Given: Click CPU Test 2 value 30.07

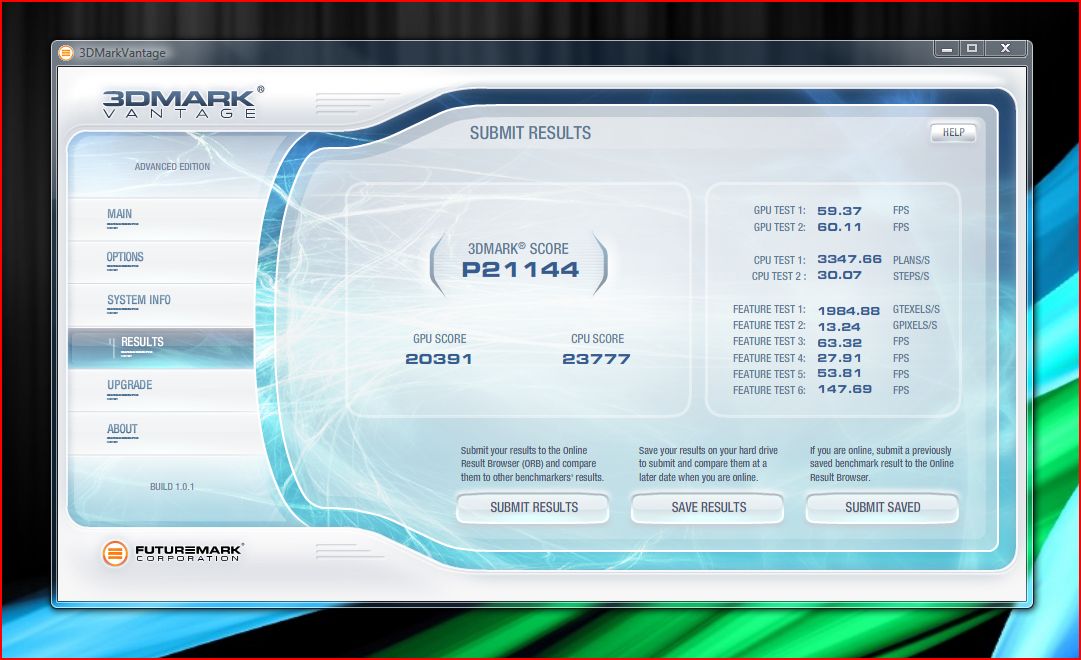Looking at the screenshot, I should pyautogui.click(x=839, y=275).
